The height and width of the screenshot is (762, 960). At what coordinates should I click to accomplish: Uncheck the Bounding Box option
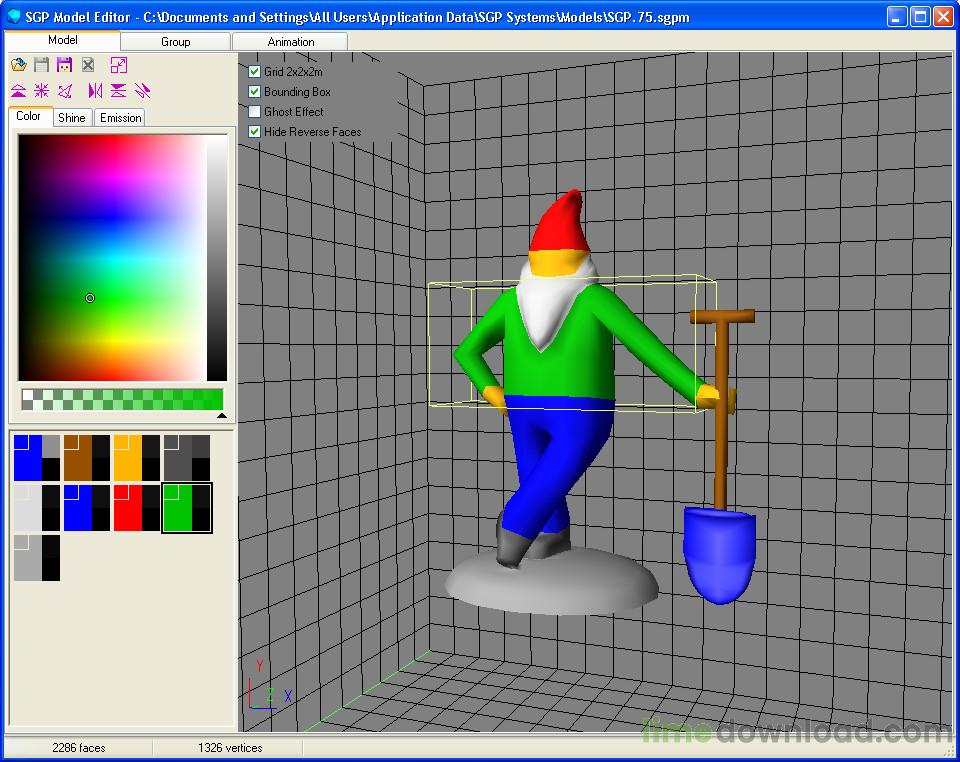click(254, 92)
